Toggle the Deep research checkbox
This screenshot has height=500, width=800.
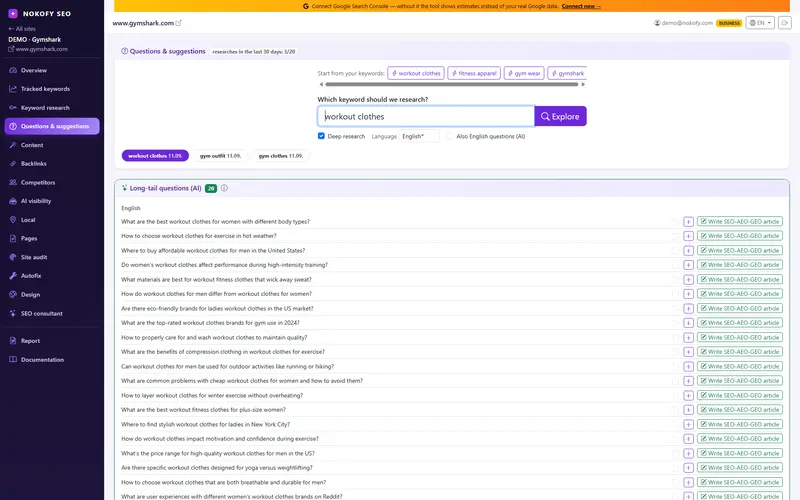click(x=321, y=136)
